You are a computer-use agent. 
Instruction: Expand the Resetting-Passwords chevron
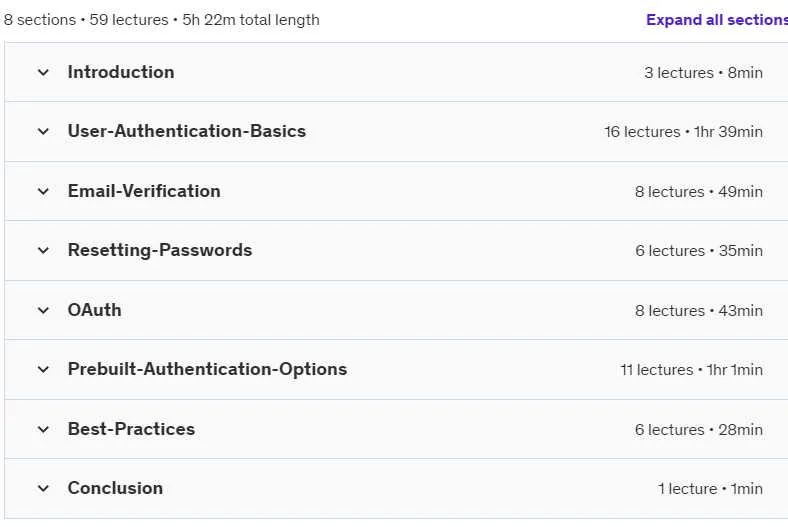click(x=43, y=250)
